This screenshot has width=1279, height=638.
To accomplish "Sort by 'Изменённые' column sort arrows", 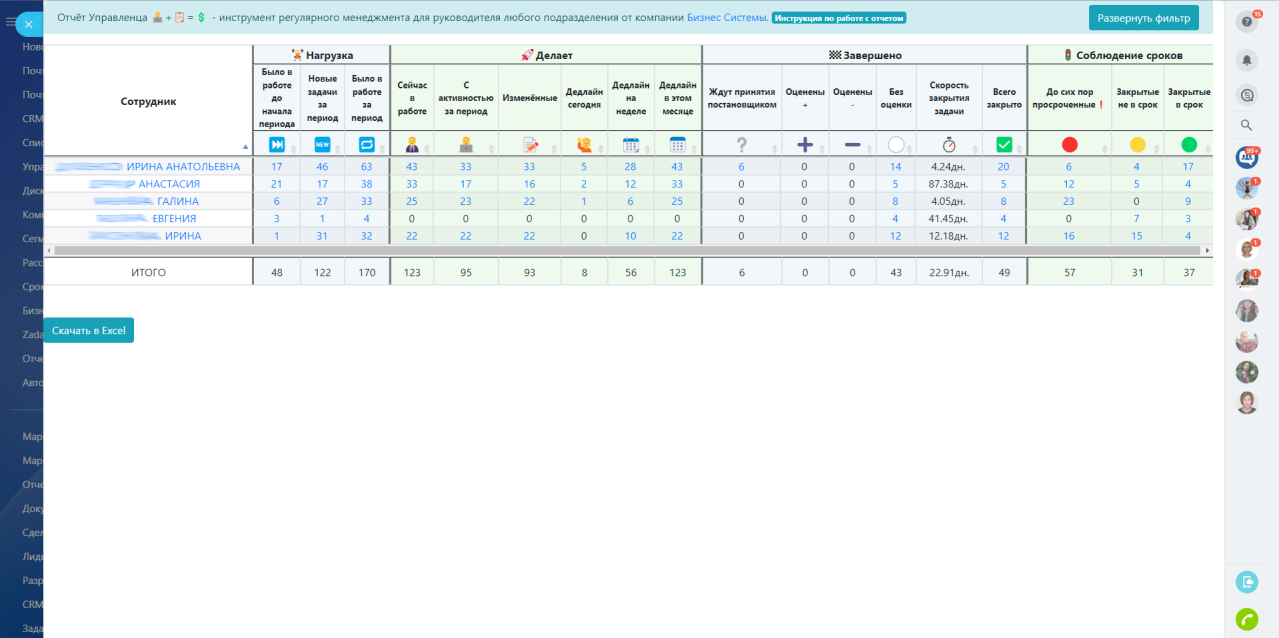I will (552, 147).
